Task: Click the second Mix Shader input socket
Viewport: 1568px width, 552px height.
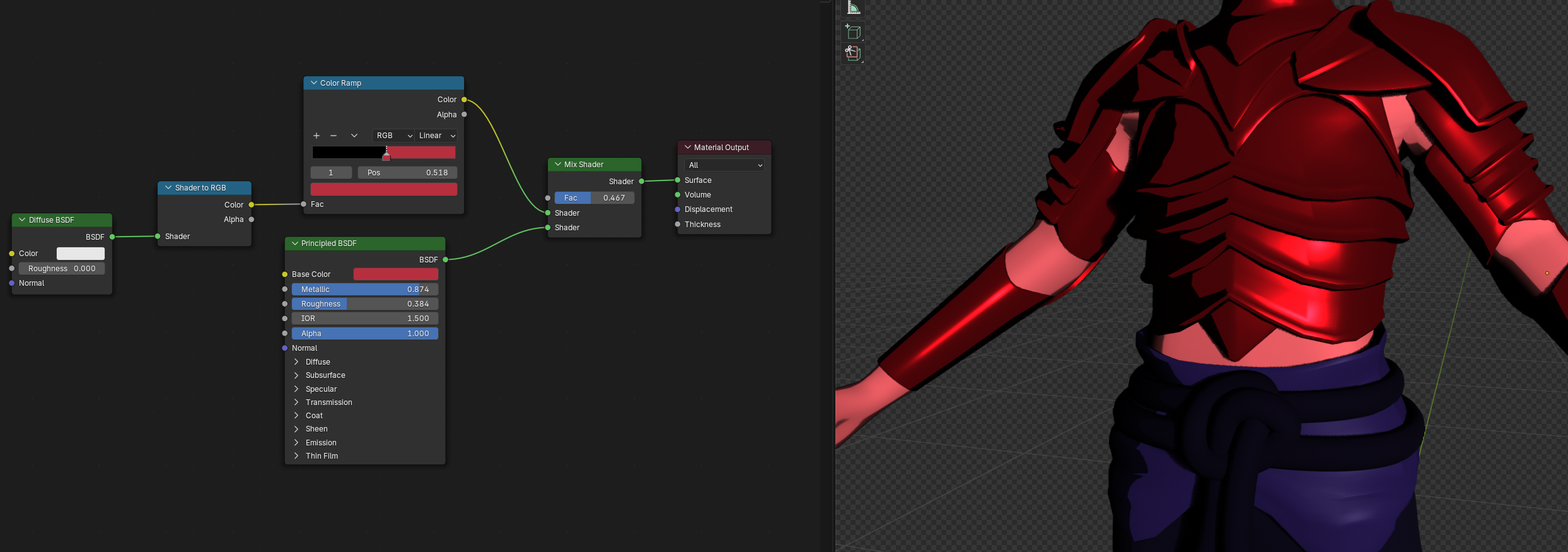Action: coord(548,228)
